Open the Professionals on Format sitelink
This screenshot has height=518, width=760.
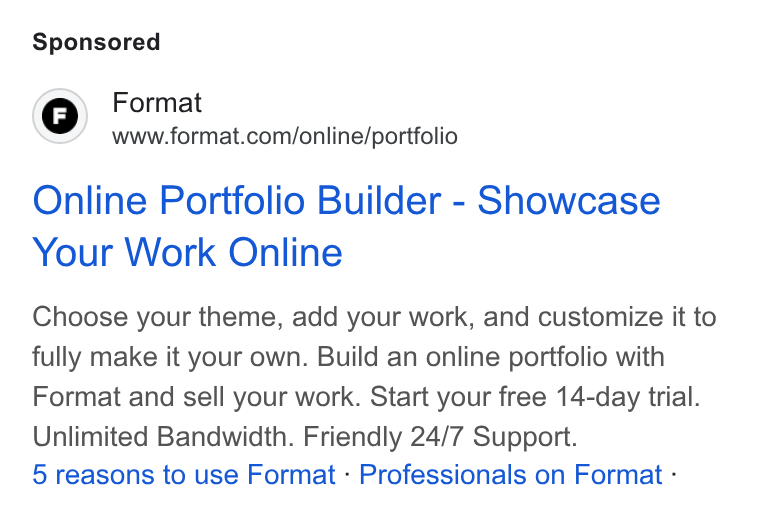(510, 474)
